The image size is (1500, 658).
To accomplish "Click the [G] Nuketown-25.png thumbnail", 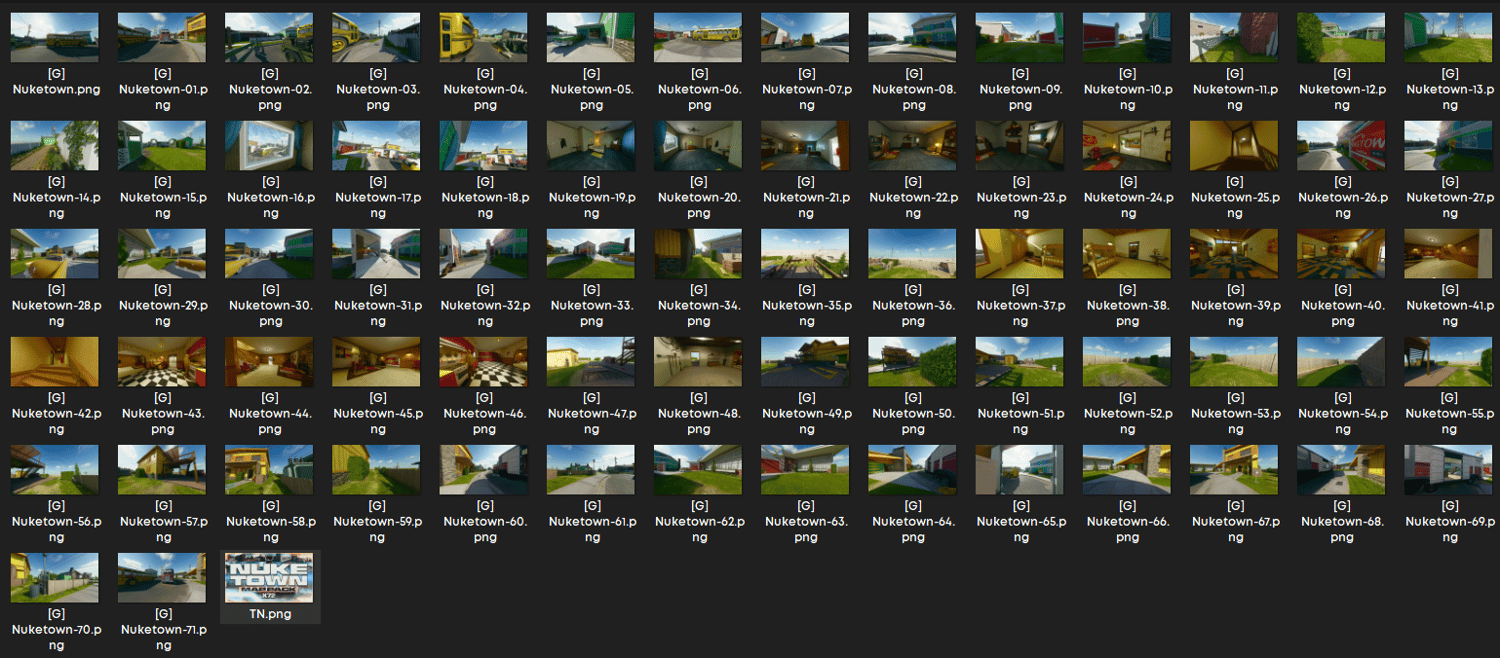I will [x=1234, y=146].
